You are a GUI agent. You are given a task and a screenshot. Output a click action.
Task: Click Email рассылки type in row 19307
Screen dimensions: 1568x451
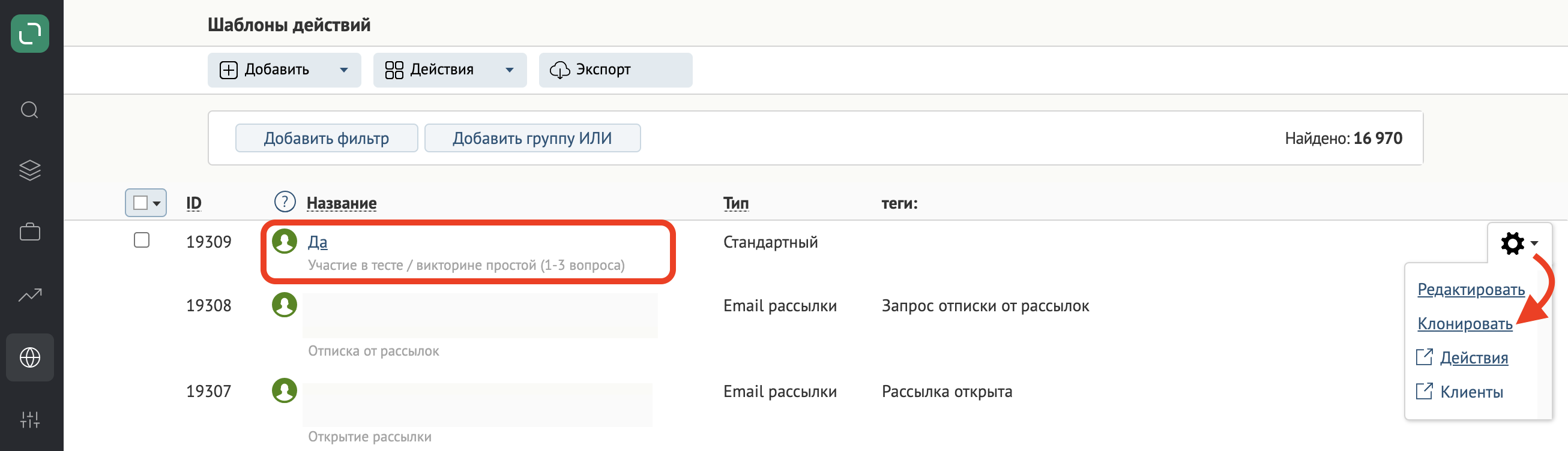tap(779, 392)
